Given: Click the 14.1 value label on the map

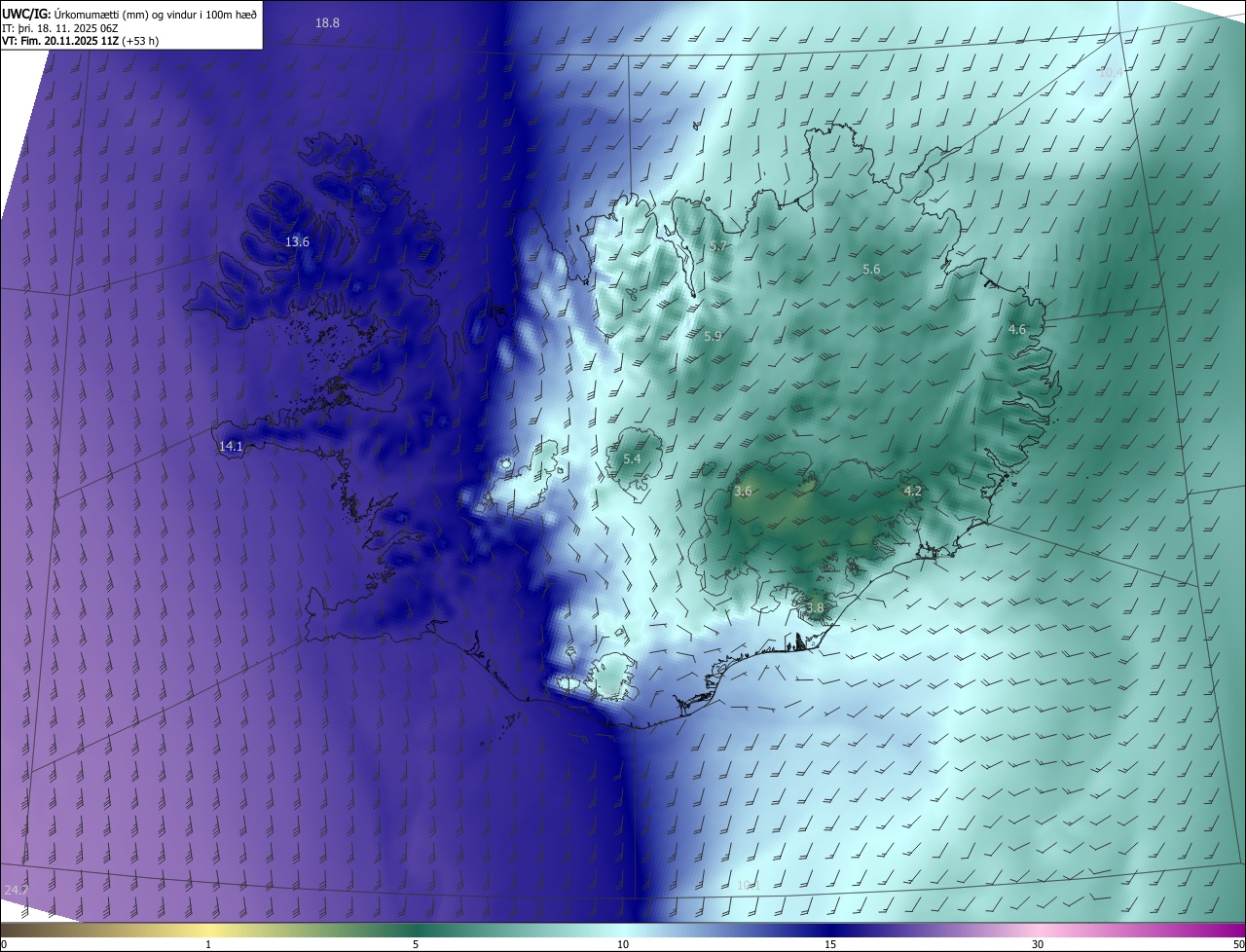Looking at the screenshot, I should click(231, 446).
